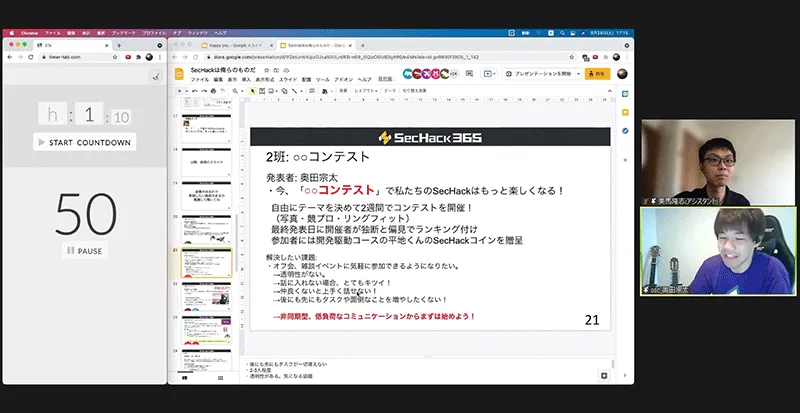Viewport: 800px width, 413px height.
Task: Open the Chrome menu in macOS bar
Action: [x=29, y=33]
